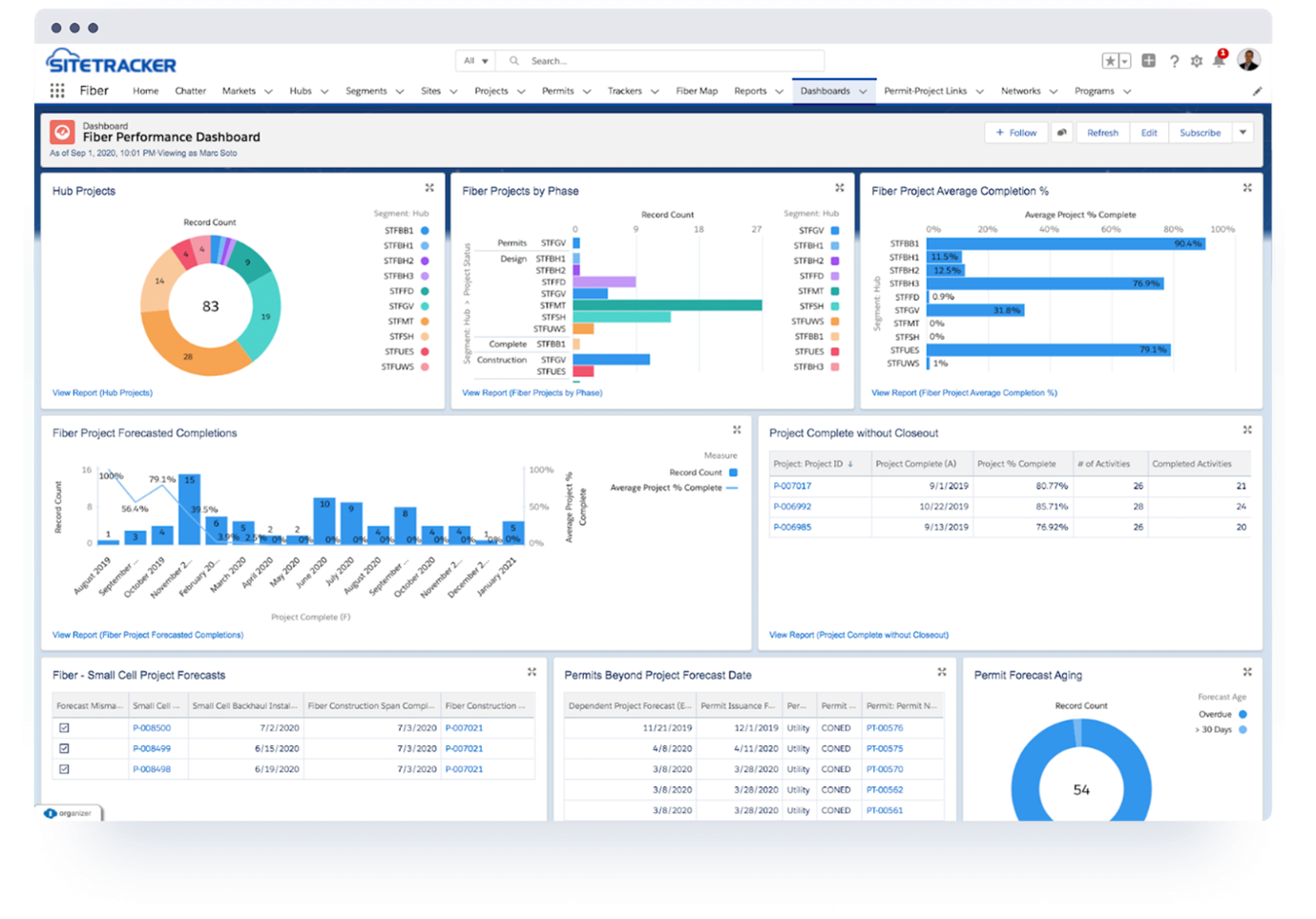Open the Trackers tab dropdown arrow
The height and width of the screenshot is (919, 1316).
click(655, 92)
